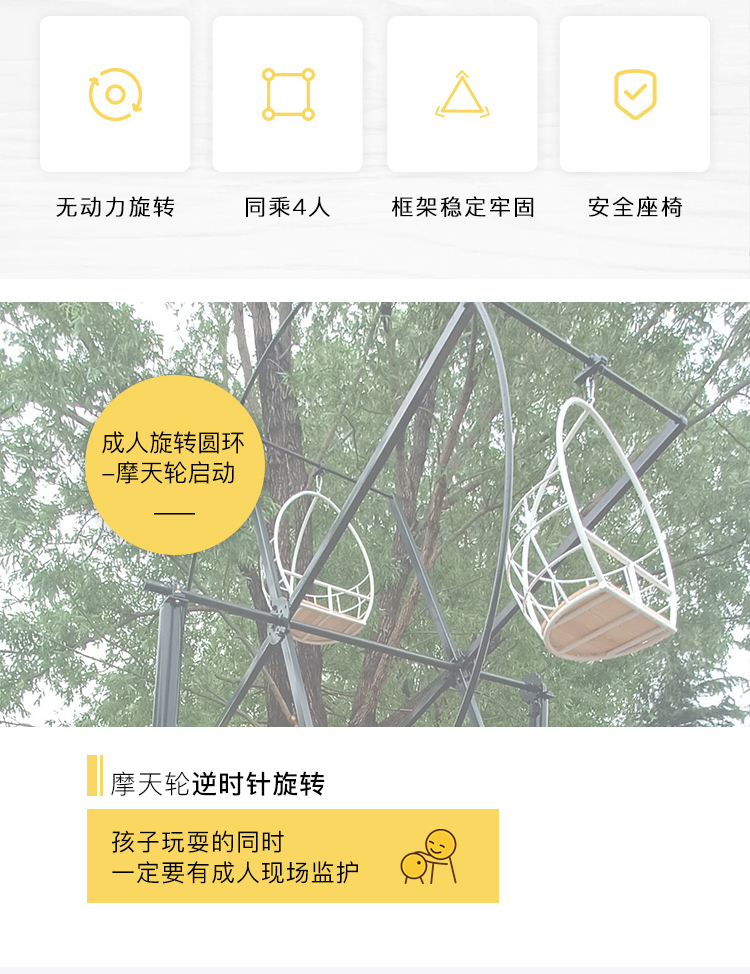Click the yellow double-bar heading marker
Screen dimensions: 750x974
pos(95,775)
